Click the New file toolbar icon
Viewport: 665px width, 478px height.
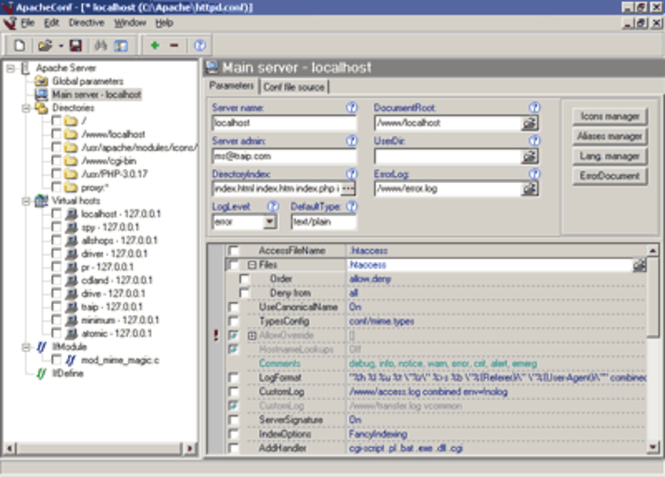click(x=20, y=45)
